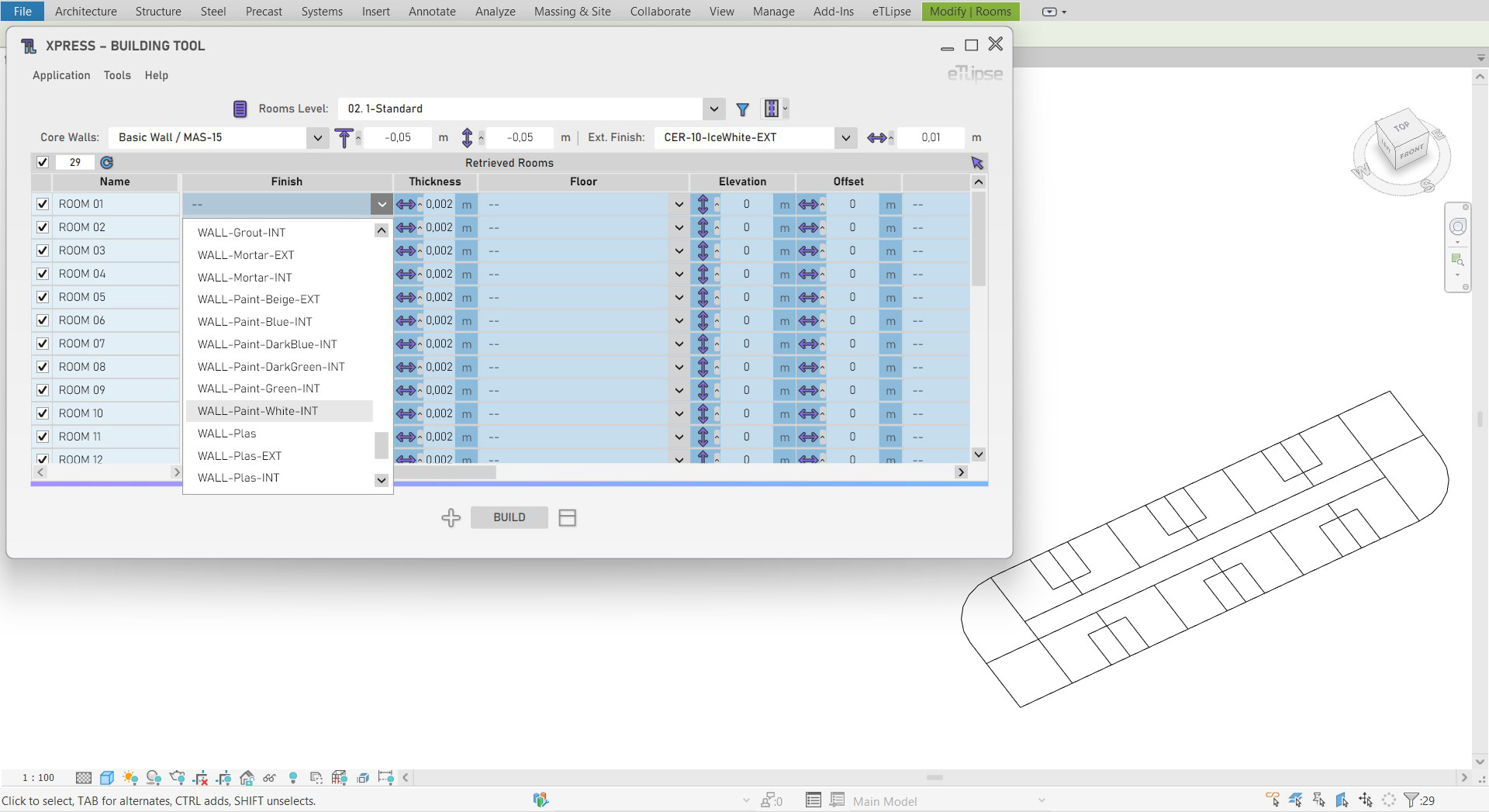Click the ROOM 01 thickness arrow icon
This screenshot has width=1489, height=812.
pyautogui.click(x=406, y=205)
